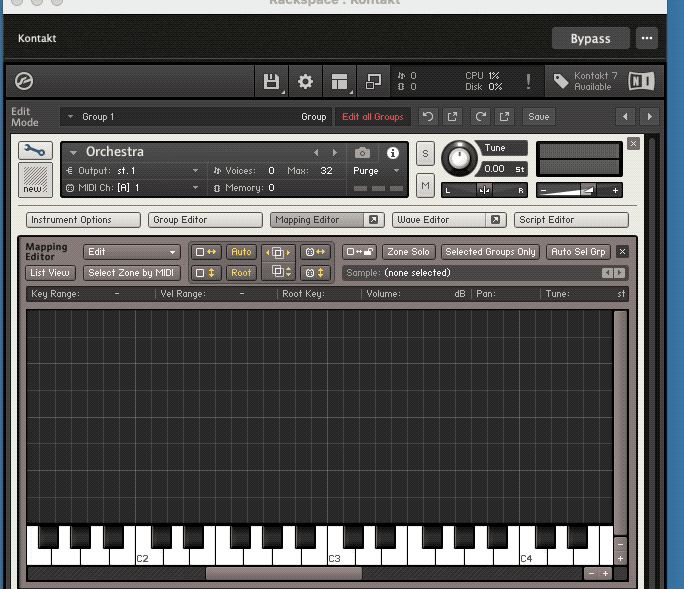Toggle the Auto mapping button

coord(241,252)
